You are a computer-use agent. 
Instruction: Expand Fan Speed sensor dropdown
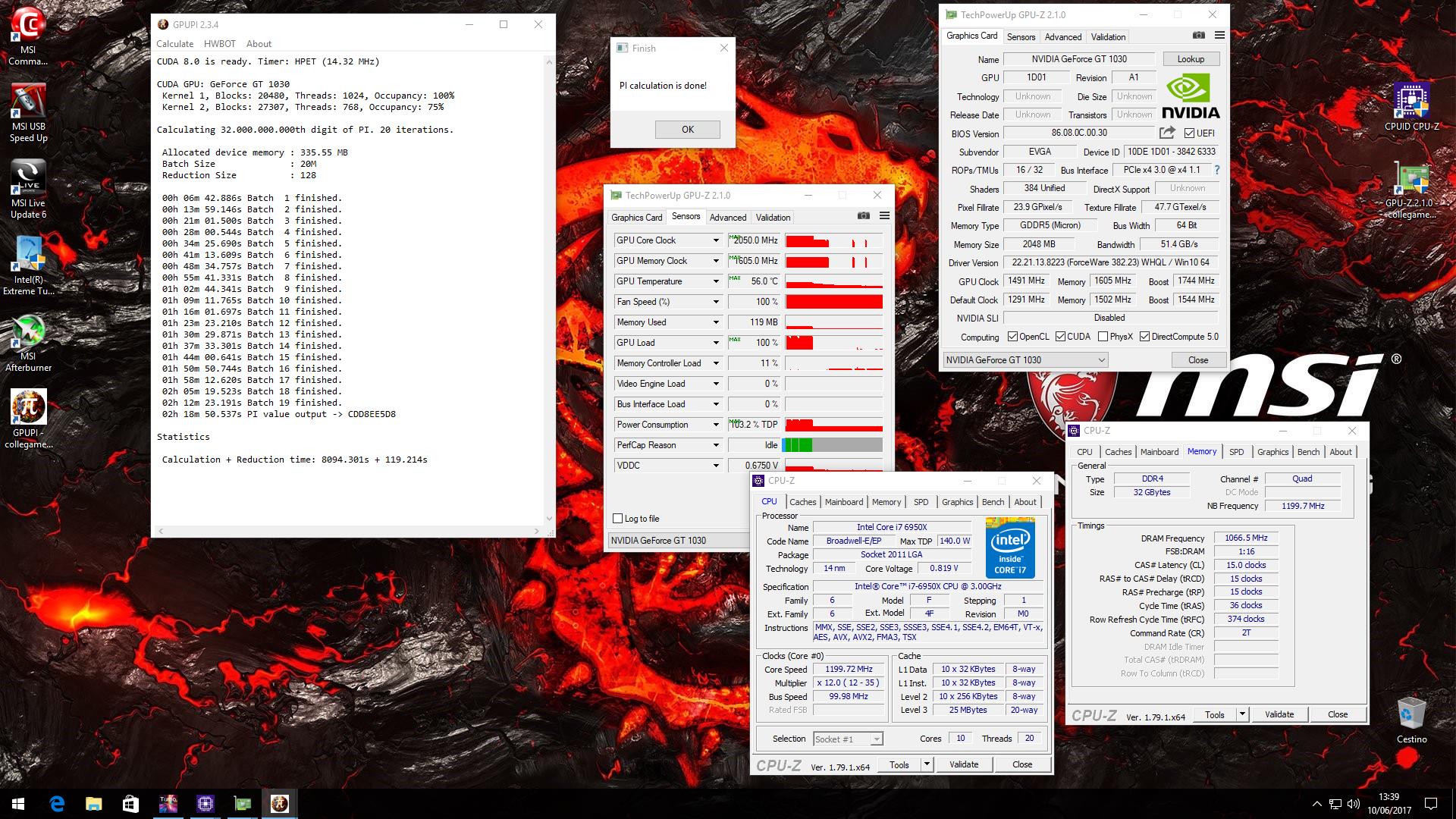(x=715, y=302)
